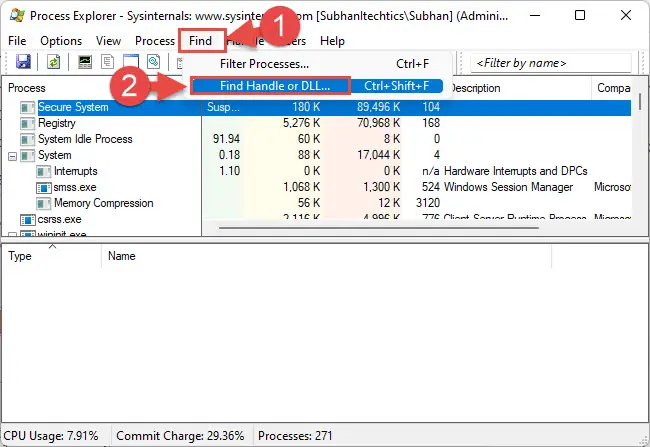Viewport: 650px width, 447px height.
Task: Click the 89,496 K working set value
Action: pos(378,107)
